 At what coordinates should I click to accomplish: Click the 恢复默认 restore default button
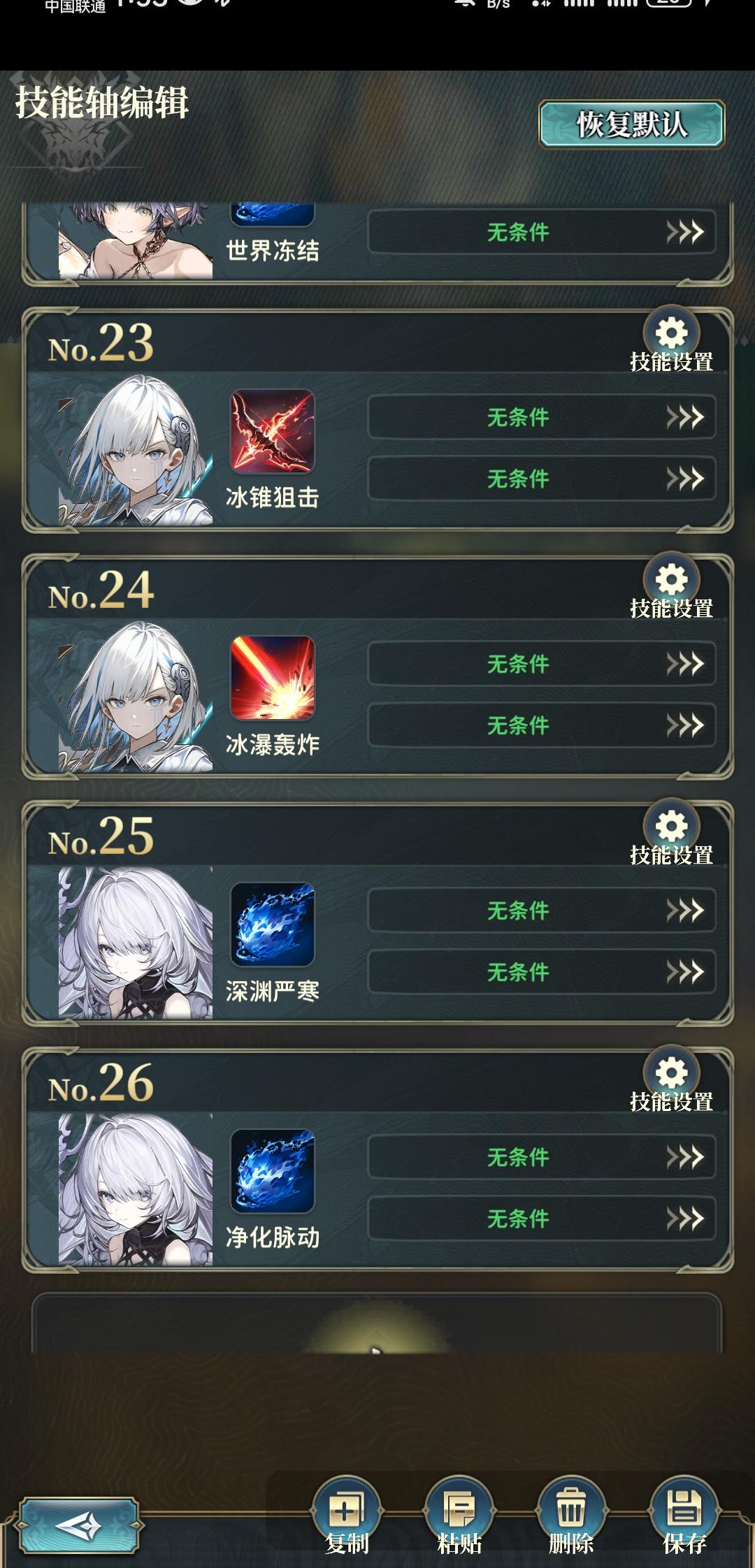tap(631, 124)
